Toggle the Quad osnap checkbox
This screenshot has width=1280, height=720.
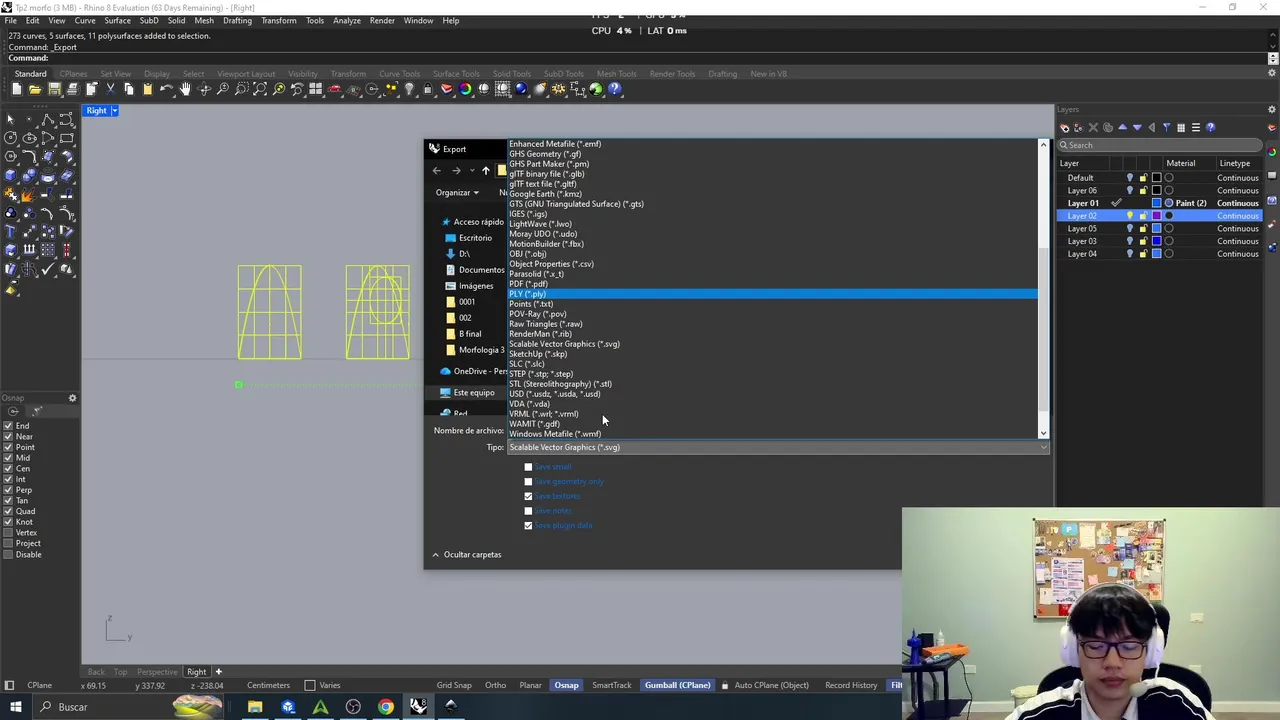click(8, 511)
